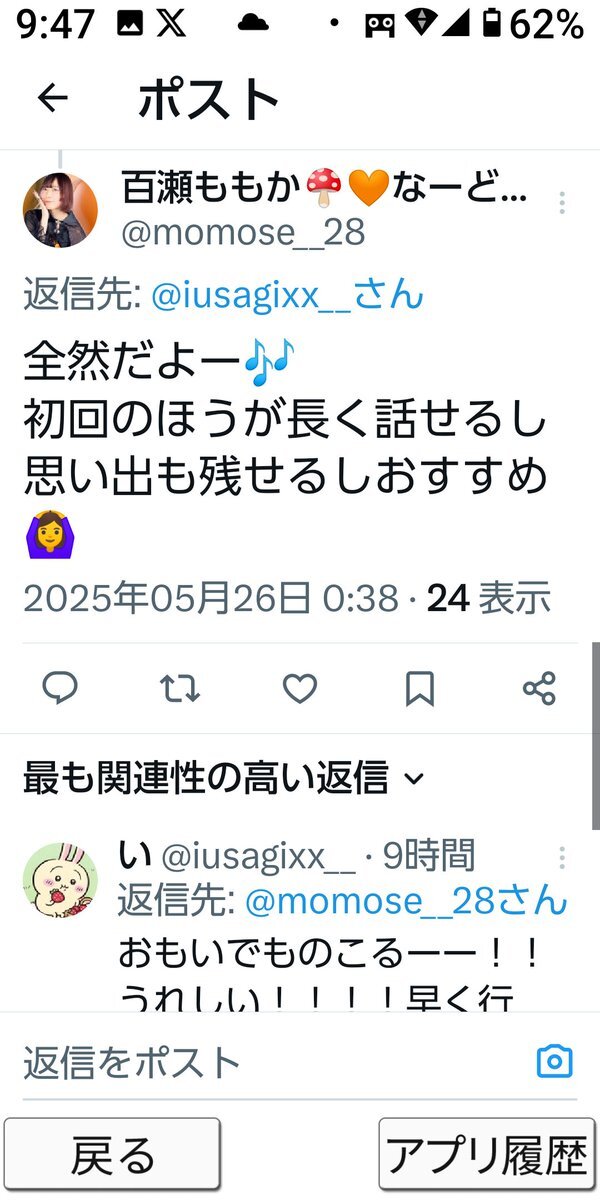Open the @iusagixx__ mention link in 返信先
The width and height of the screenshot is (600, 1200).
coord(288,295)
